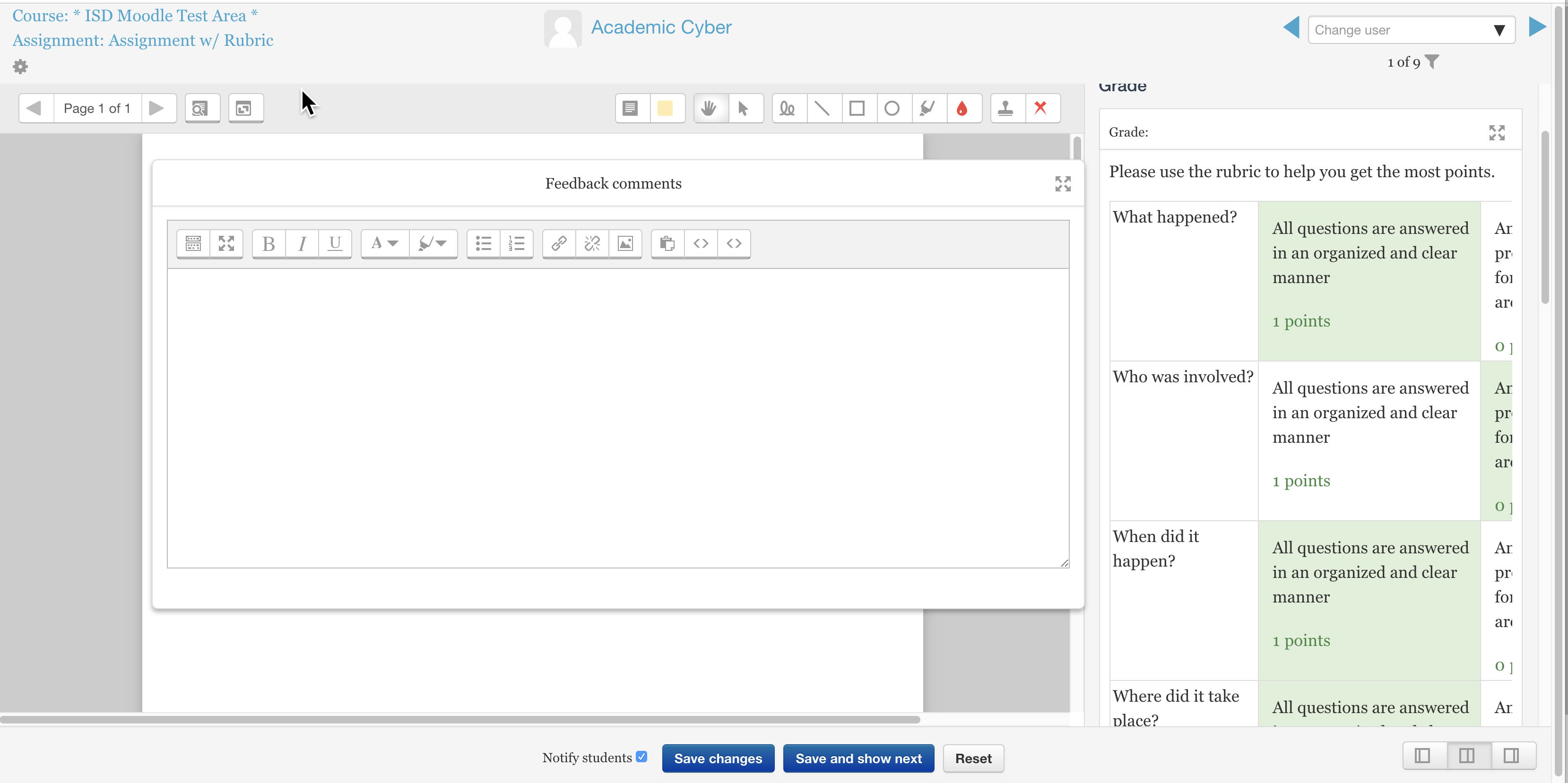The height and width of the screenshot is (783, 1568).
Task: Go to next page of the document
Action: (158, 108)
